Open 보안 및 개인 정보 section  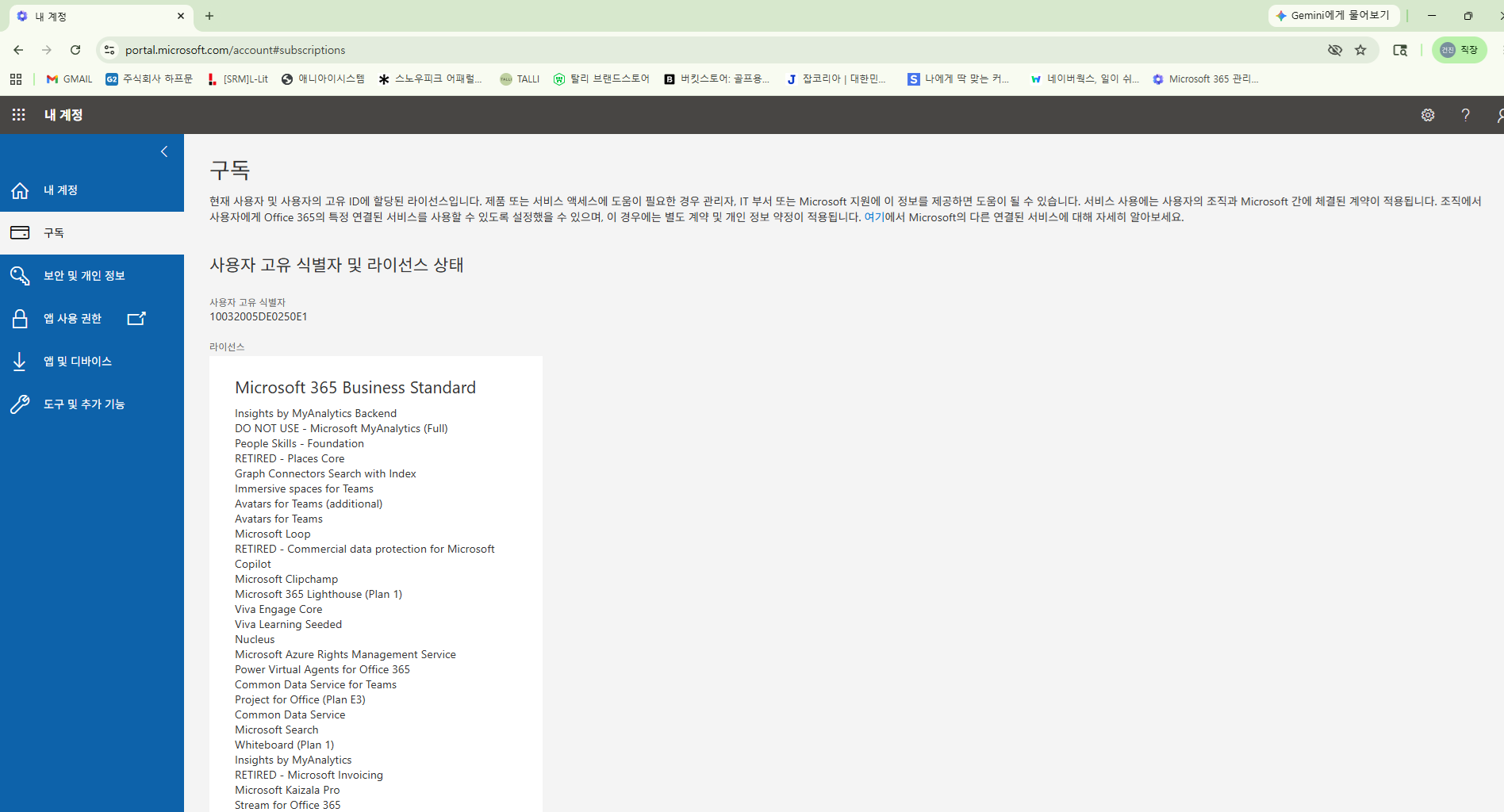pyautogui.click(x=92, y=276)
